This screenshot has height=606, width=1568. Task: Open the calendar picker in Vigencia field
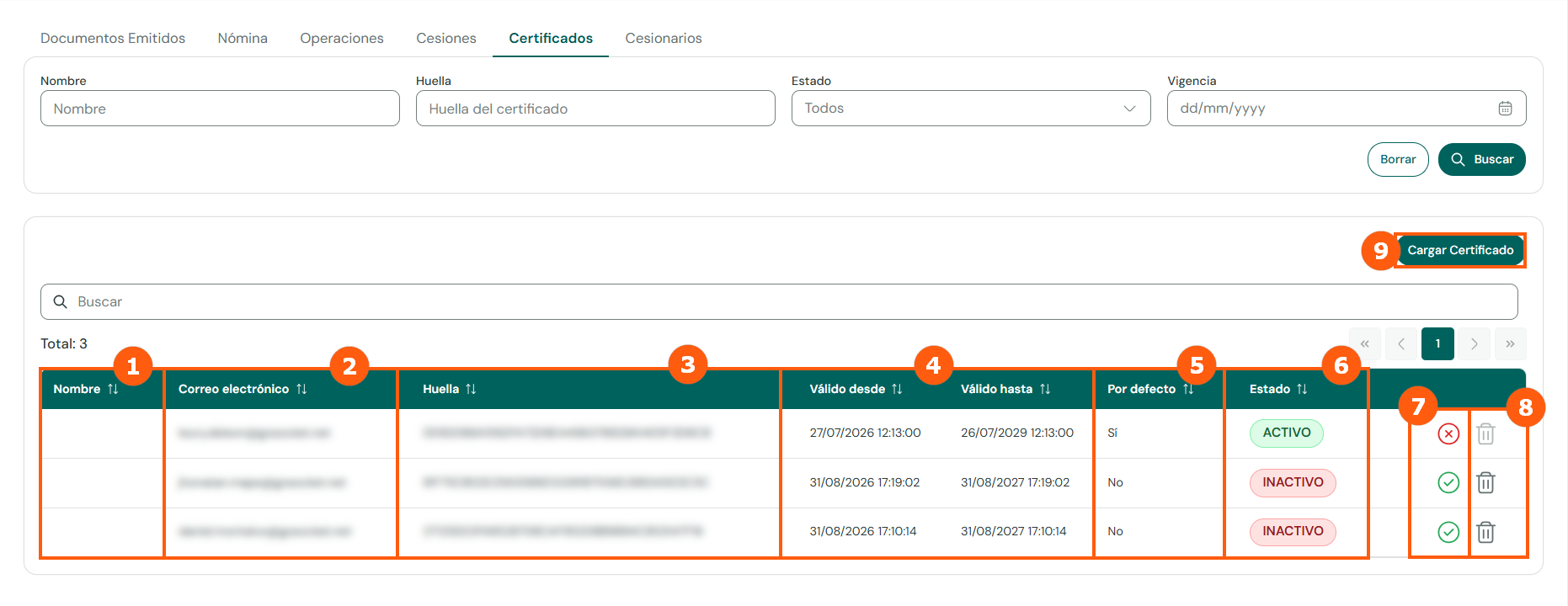pyautogui.click(x=1505, y=109)
